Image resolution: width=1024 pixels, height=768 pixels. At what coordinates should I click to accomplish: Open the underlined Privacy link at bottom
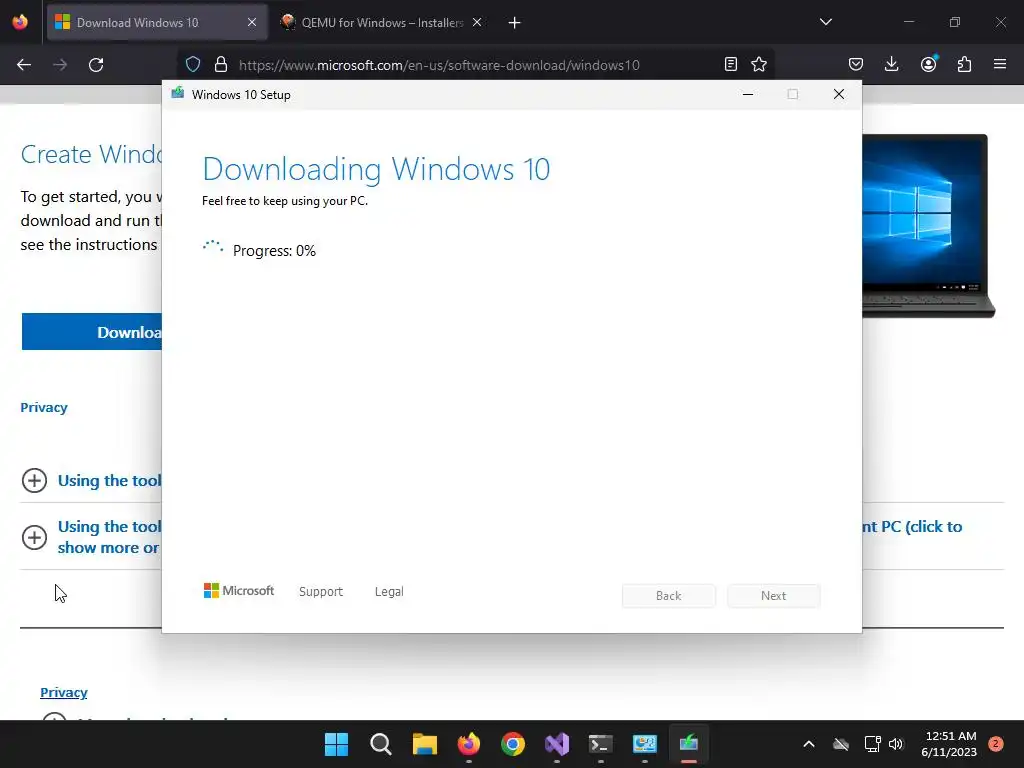(64, 692)
